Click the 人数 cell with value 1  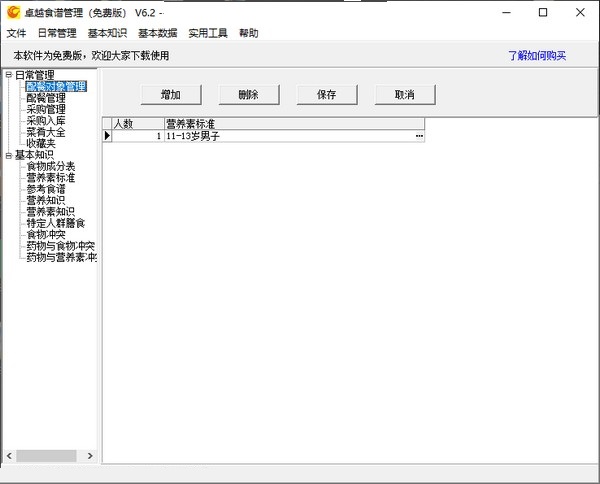click(137, 135)
